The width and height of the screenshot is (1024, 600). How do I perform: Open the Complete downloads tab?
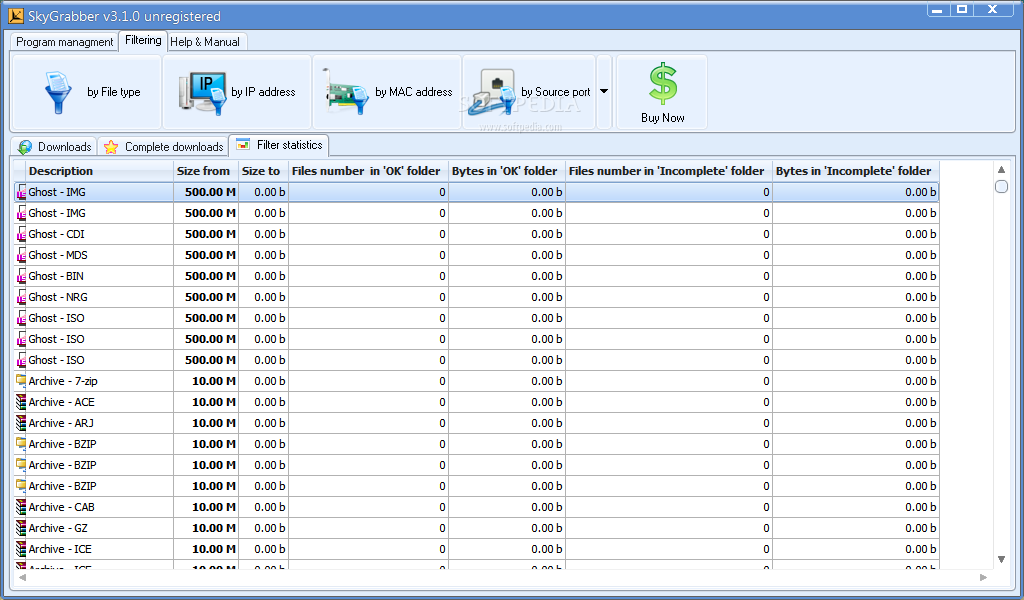163,147
